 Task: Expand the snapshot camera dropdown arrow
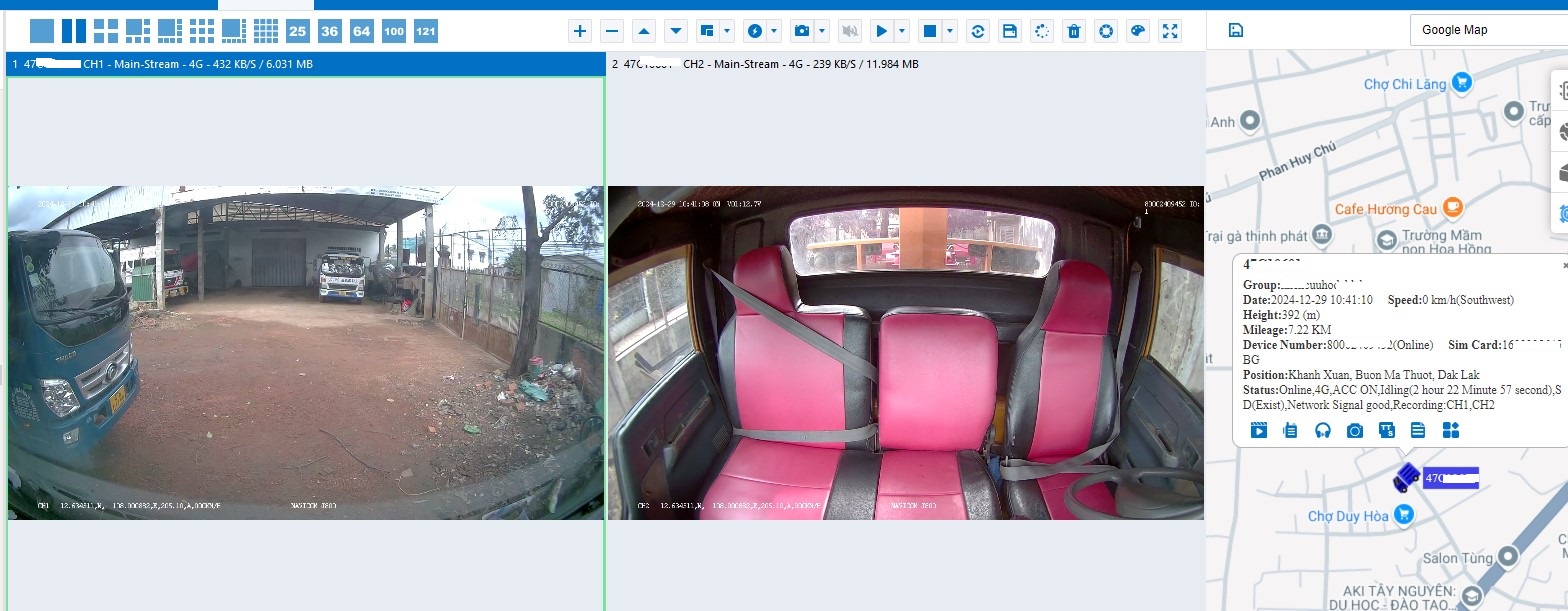[x=822, y=31]
